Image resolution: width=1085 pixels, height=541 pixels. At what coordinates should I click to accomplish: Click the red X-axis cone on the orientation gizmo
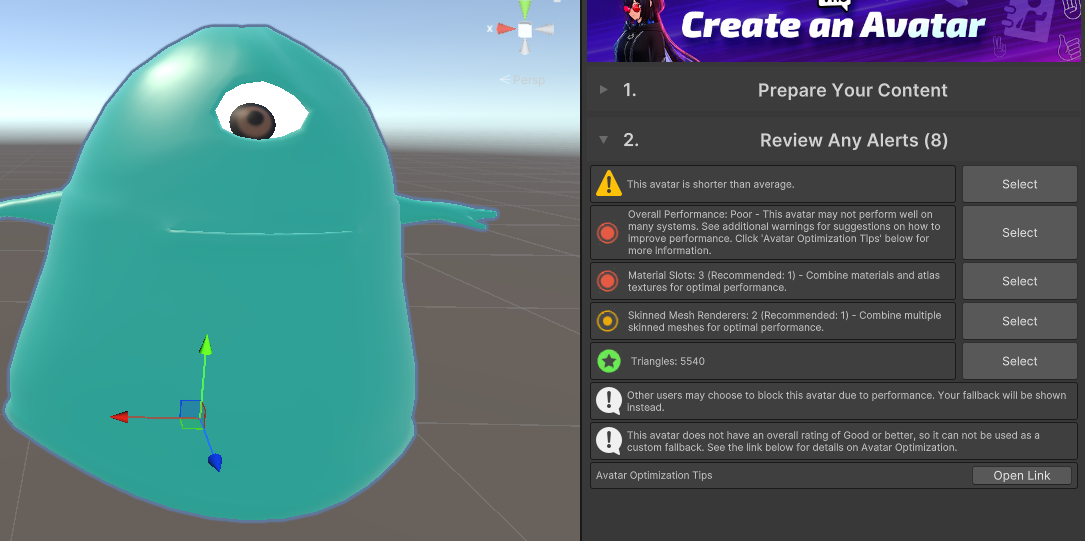pyautogui.click(x=503, y=29)
